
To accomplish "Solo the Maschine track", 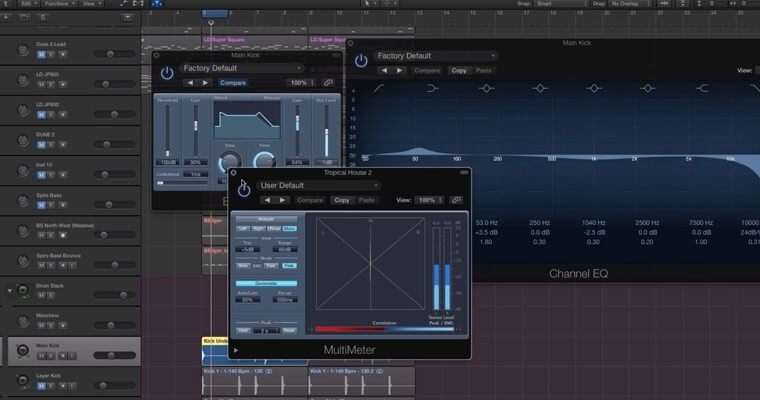I will [x=51, y=325].
